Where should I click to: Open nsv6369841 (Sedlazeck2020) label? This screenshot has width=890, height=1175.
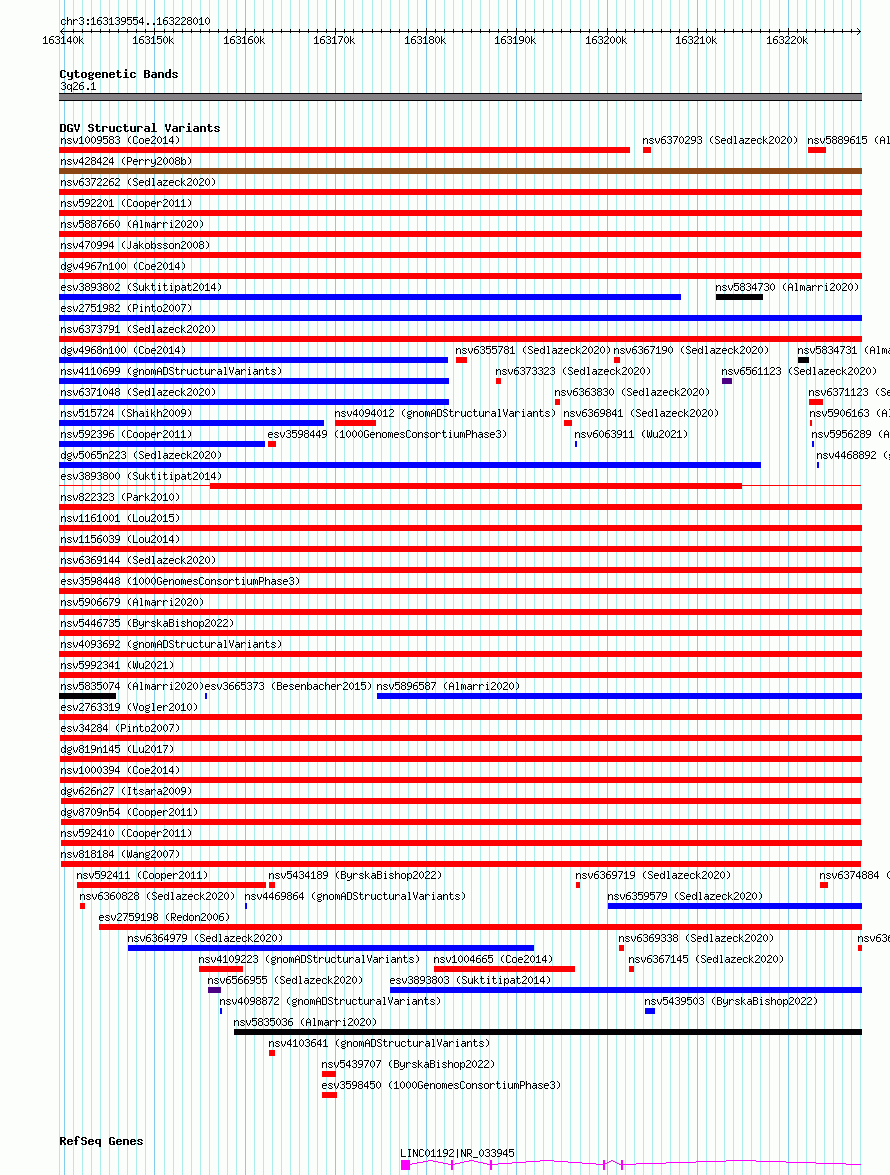641,413
